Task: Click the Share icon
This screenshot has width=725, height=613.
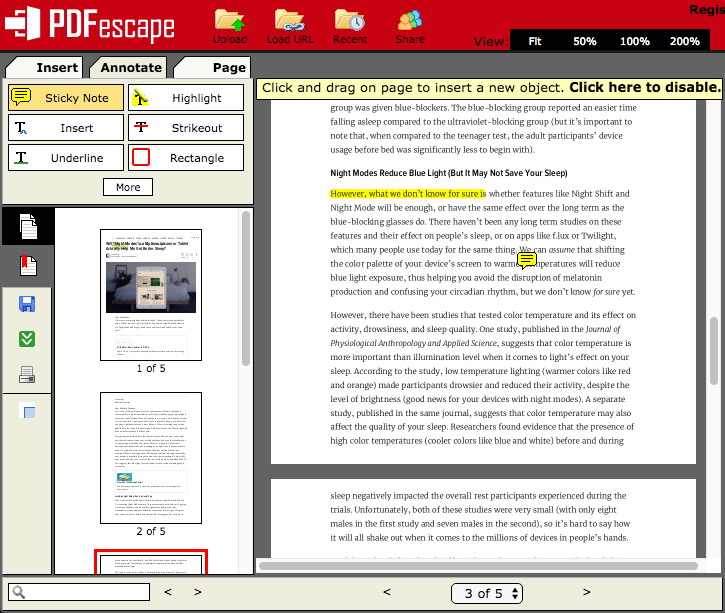Action: pyautogui.click(x=410, y=25)
